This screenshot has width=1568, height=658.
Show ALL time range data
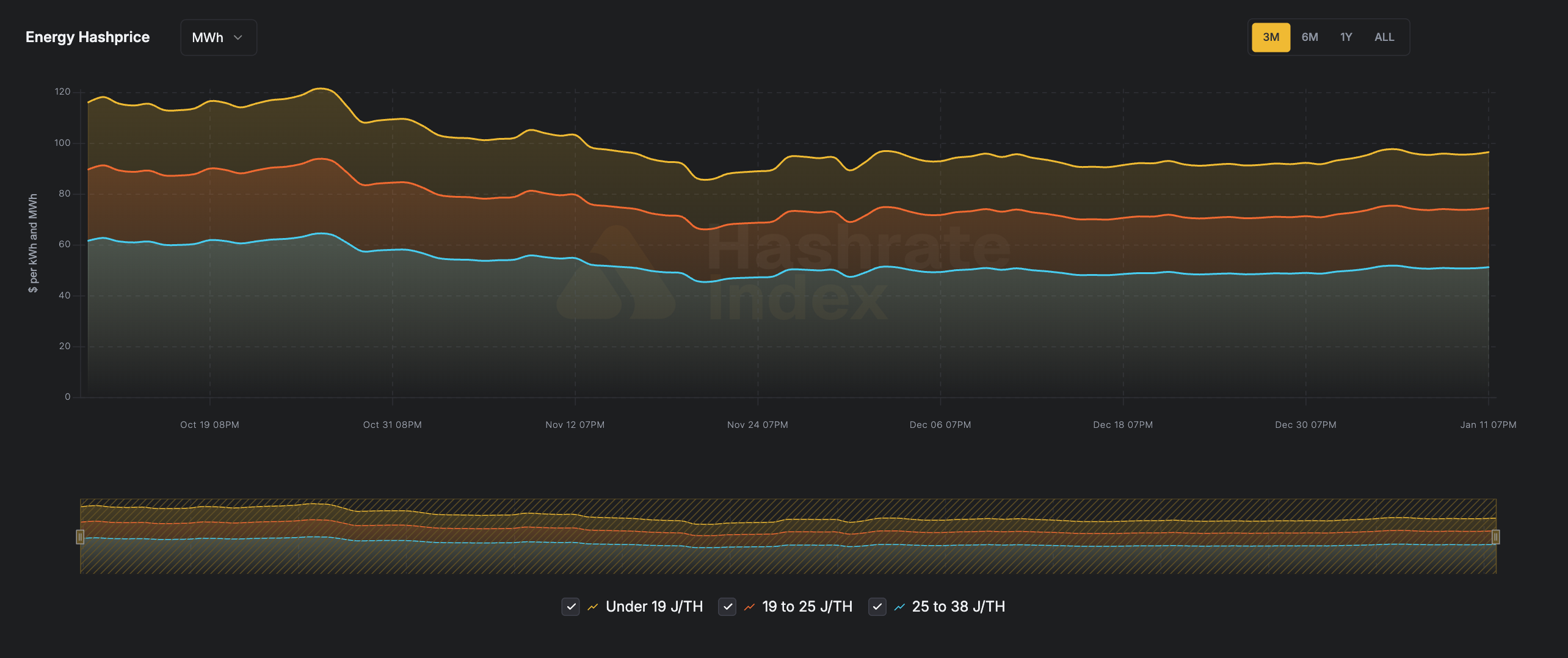tap(1384, 37)
